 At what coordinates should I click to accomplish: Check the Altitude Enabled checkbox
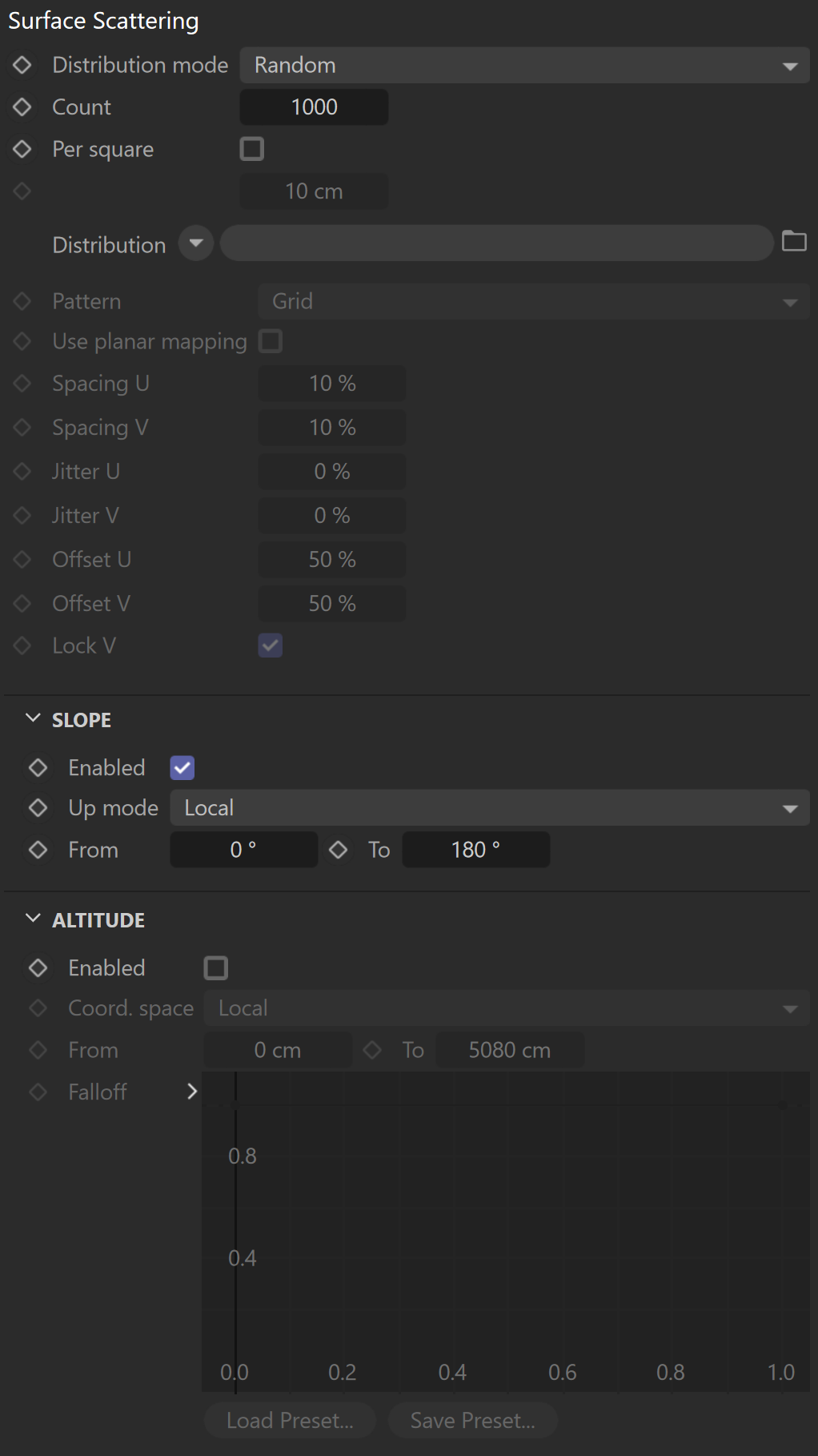[x=216, y=968]
